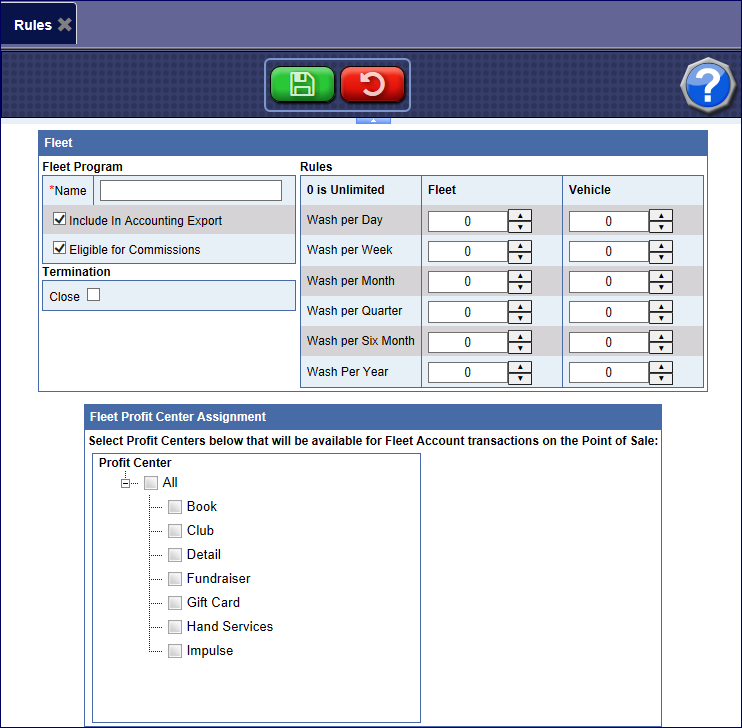Click the fleet program Name field
This screenshot has width=742, height=728.
pos(190,190)
